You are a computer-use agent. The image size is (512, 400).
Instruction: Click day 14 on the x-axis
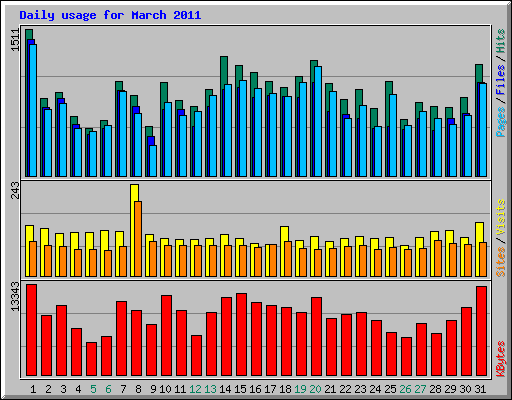coord(225,389)
